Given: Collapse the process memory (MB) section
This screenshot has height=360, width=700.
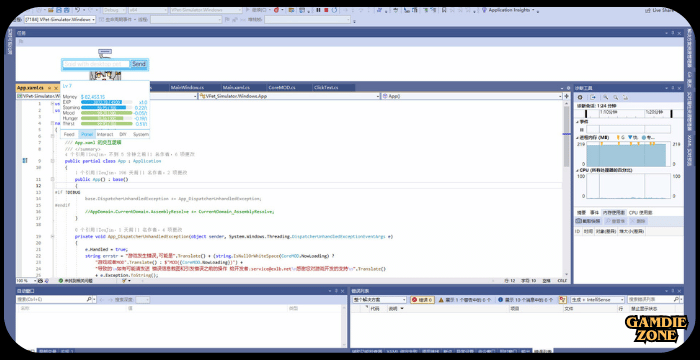Looking at the screenshot, I should pos(578,138).
